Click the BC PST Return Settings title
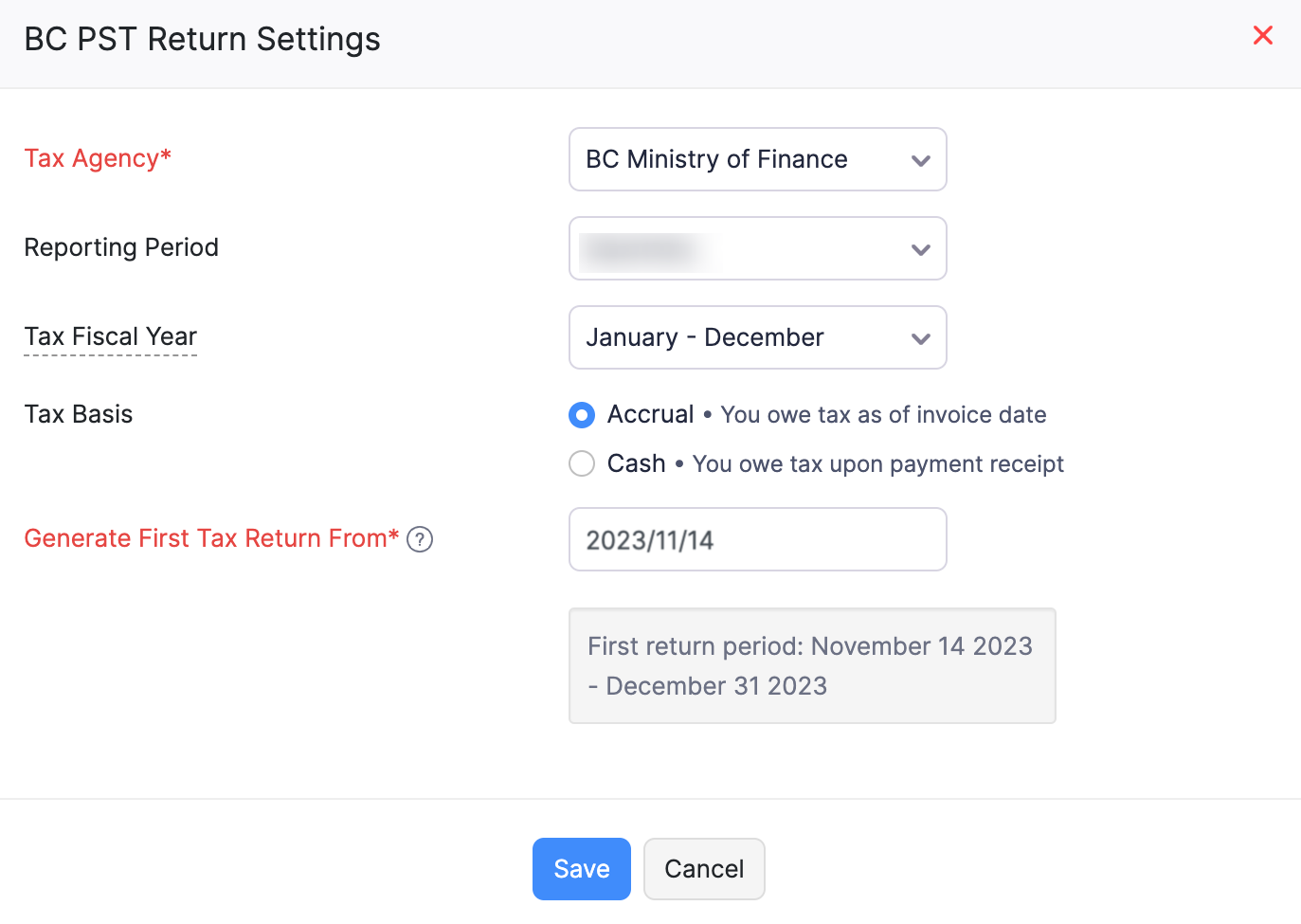Screen dimensions: 1301x924 202,40
